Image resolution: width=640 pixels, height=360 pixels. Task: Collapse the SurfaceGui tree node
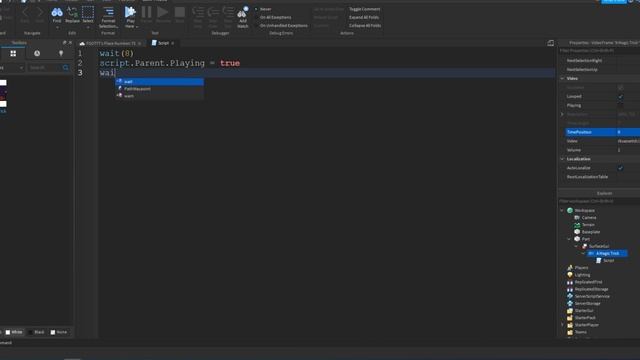[576, 246]
